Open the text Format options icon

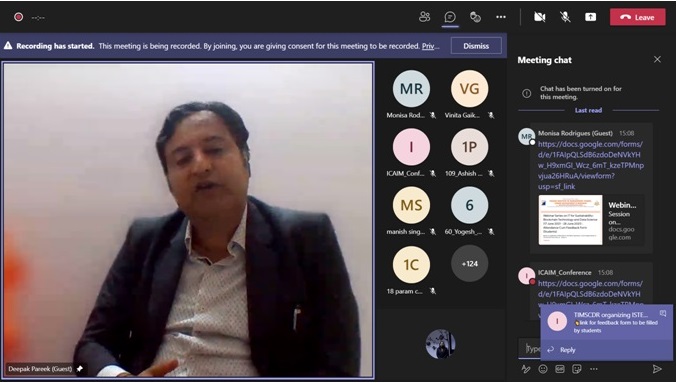[525, 369]
